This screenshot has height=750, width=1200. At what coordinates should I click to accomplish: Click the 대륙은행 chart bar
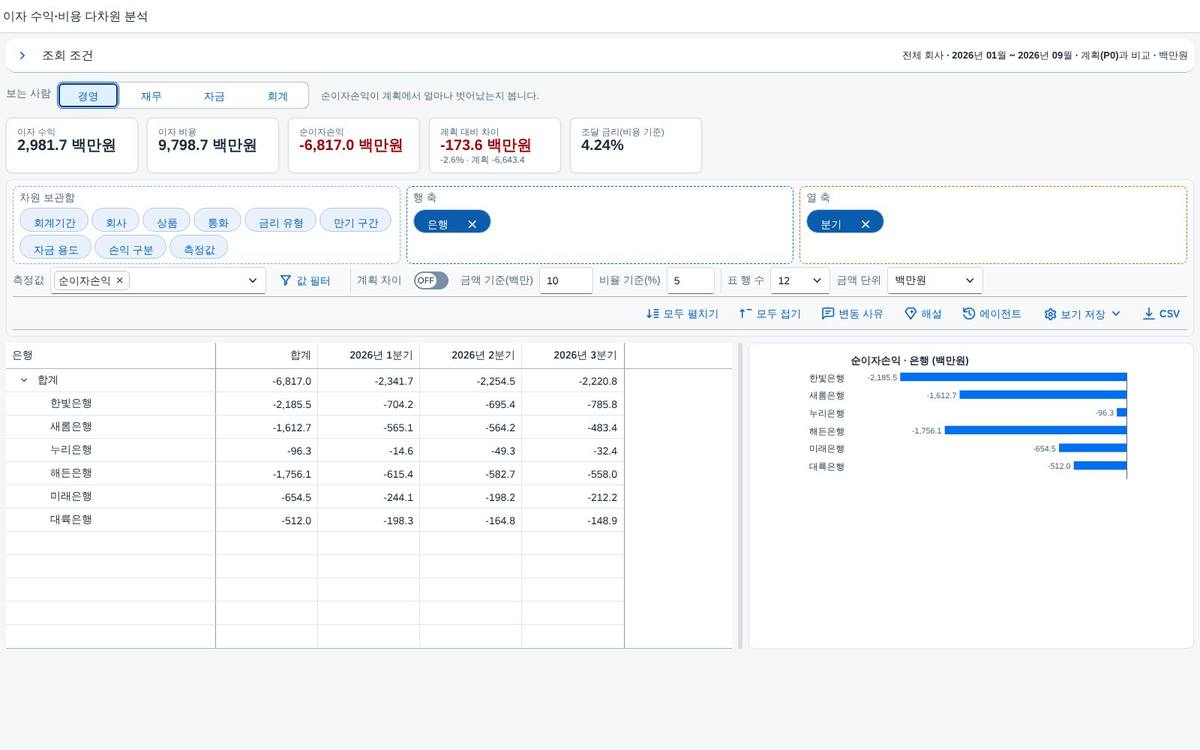click(x=1100, y=466)
